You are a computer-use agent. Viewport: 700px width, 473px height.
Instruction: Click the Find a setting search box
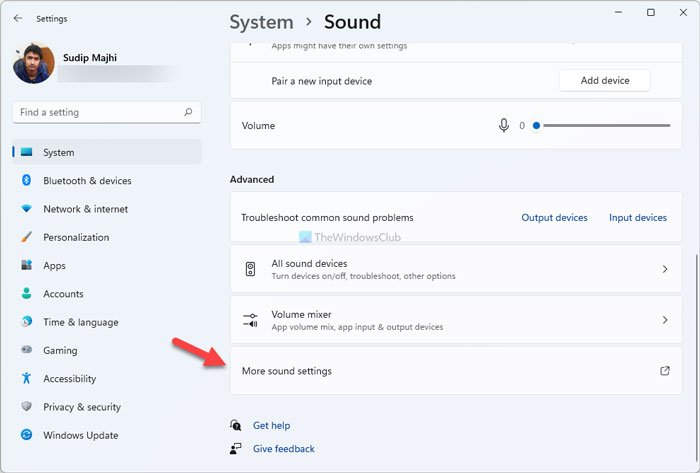(x=100, y=112)
